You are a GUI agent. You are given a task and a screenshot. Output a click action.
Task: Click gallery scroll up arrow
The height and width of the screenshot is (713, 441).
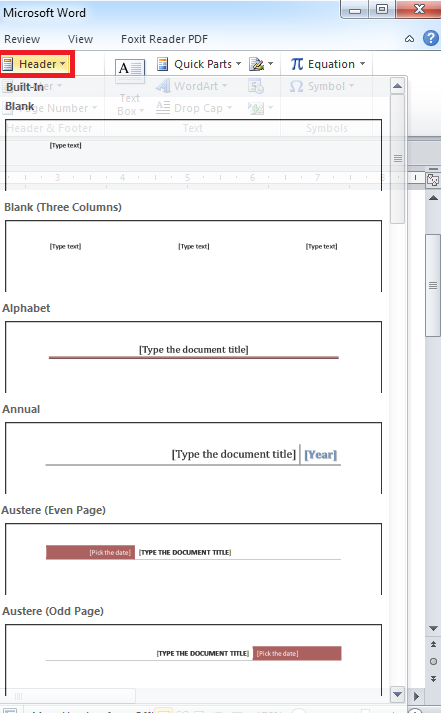[x=398, y=85]
